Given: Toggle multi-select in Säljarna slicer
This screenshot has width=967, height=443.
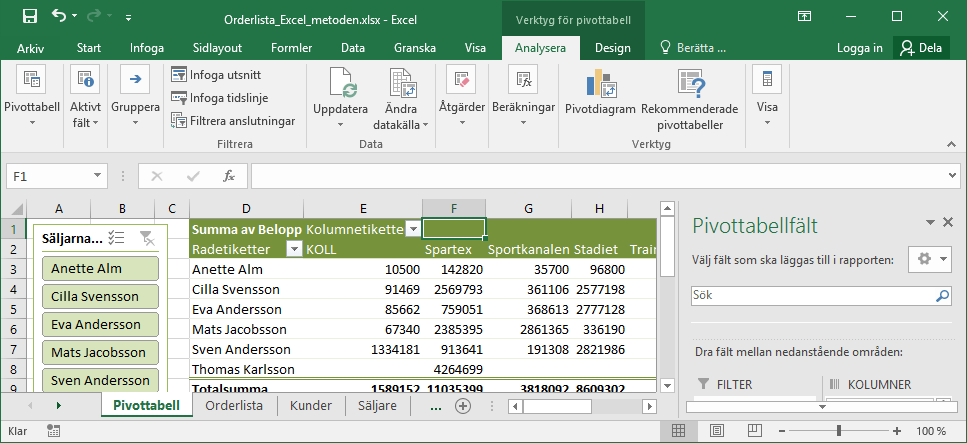Looking at the screenshot, I should (116, 238).
